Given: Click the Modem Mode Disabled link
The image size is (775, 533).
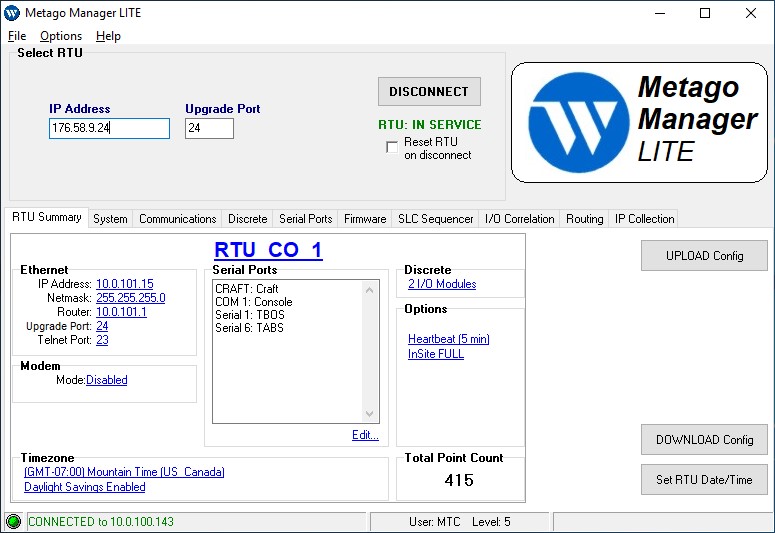Looking at the screenshot, I should tap(107, 380).
